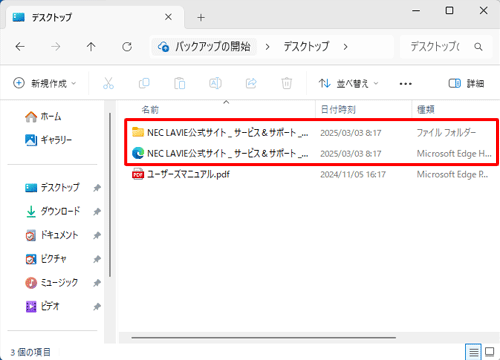
Task: Click pin icon next to ドキュメント
Action: (x=97, y=236)
